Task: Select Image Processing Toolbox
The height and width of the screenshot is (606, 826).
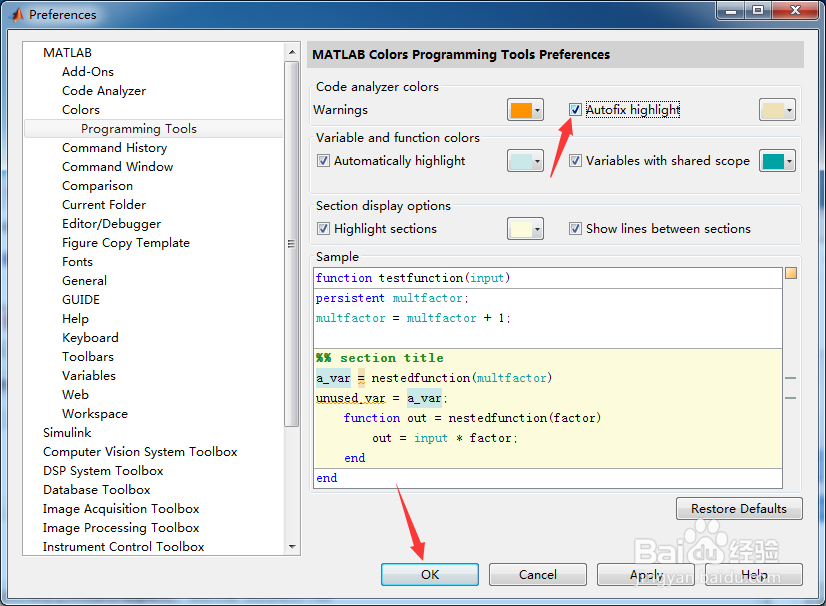Action: click(121, 527)
